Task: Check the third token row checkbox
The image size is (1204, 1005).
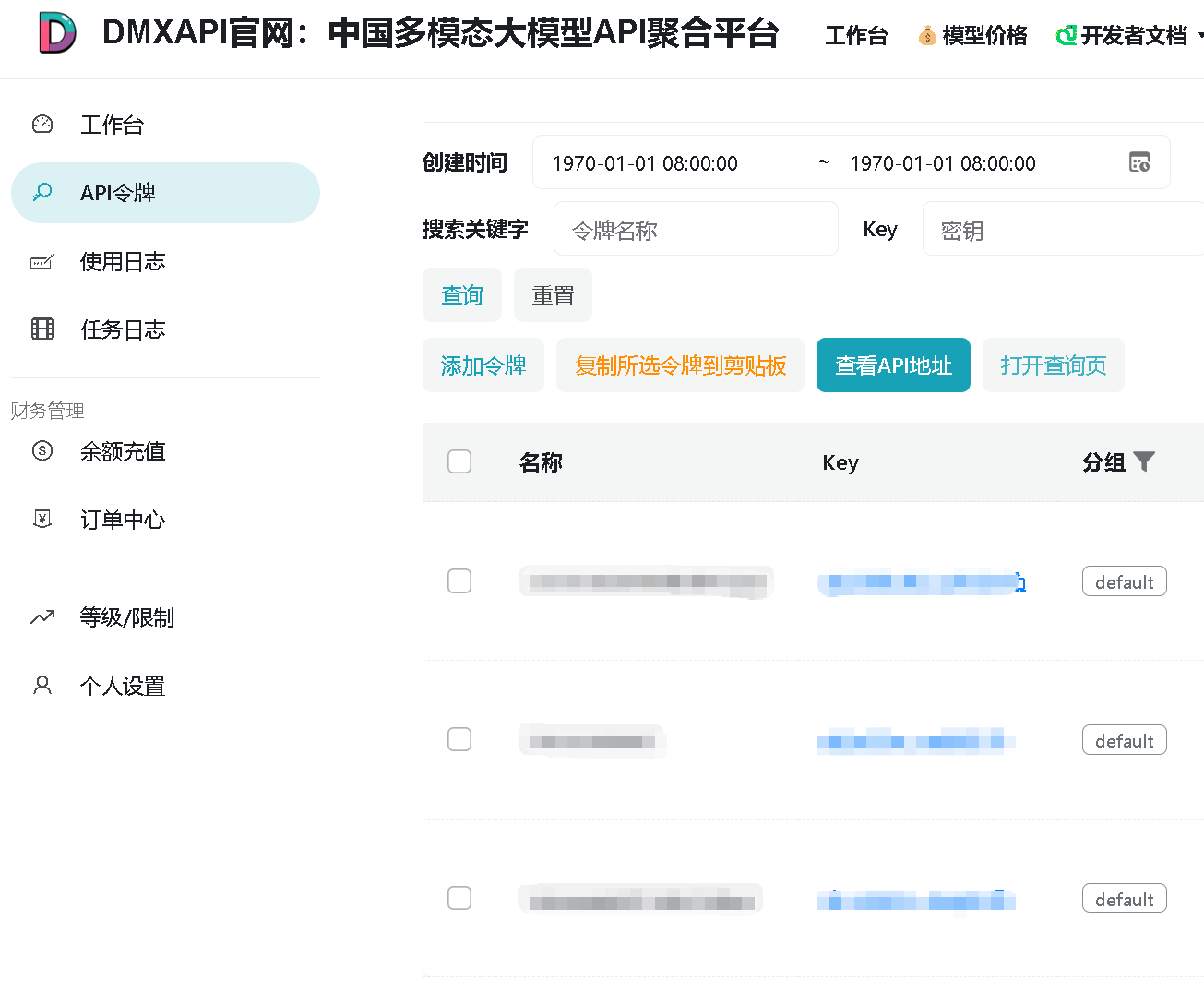Action: point(459,898)
